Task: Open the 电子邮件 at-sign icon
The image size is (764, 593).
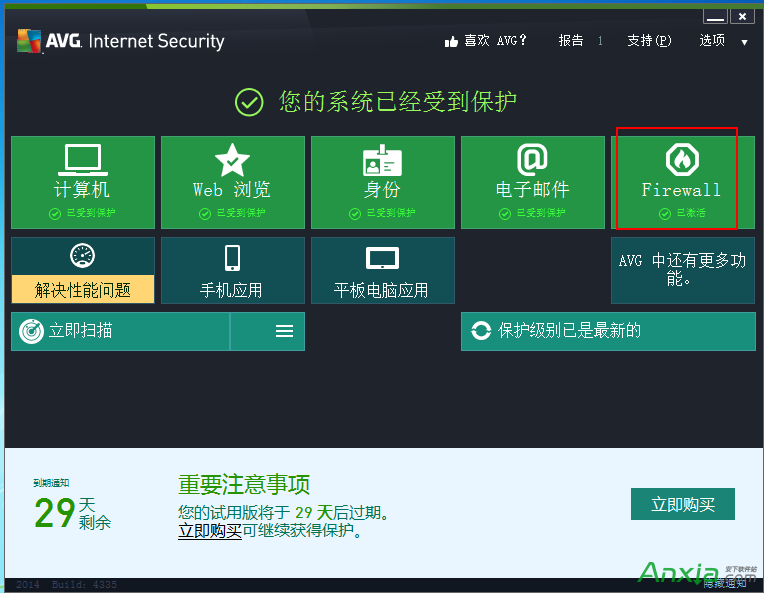Action: click(532, 160)
